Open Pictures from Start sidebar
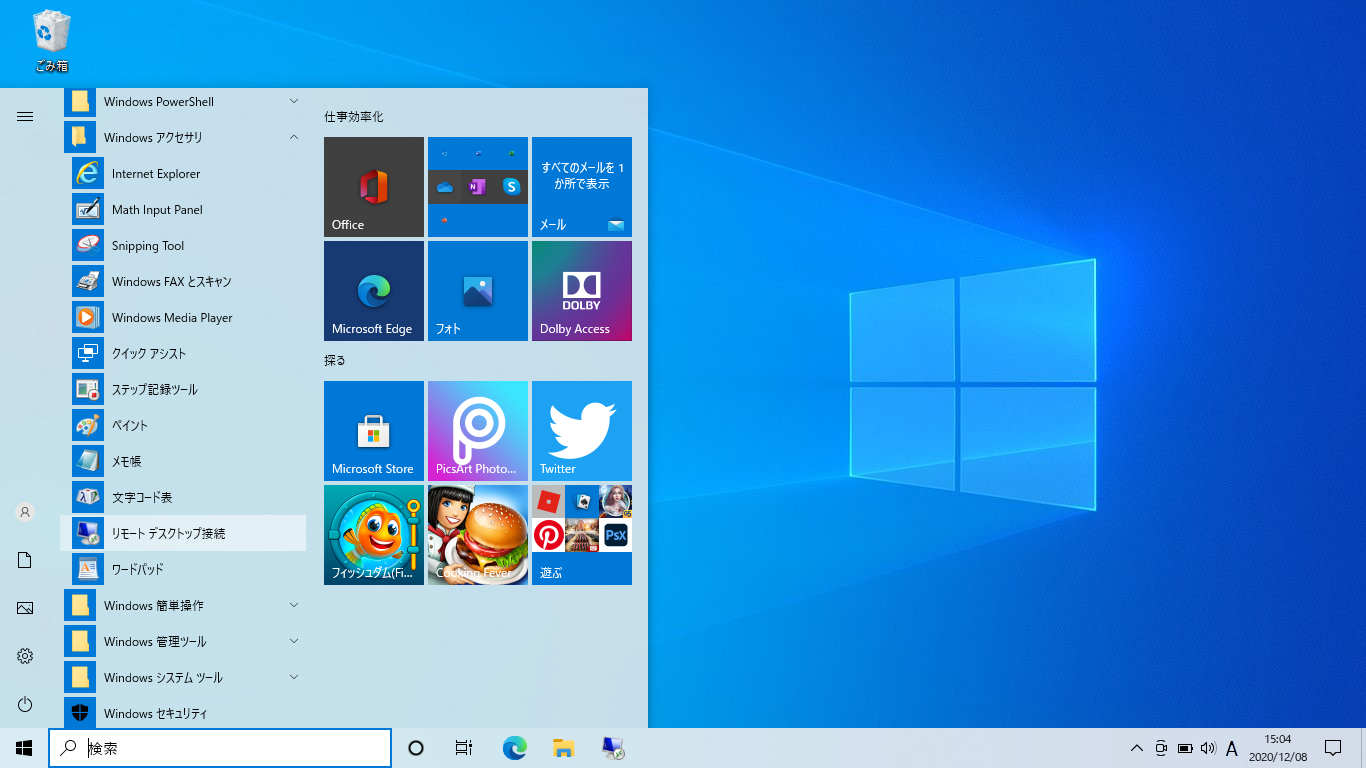1366x768 pixels. coord(25,608)
